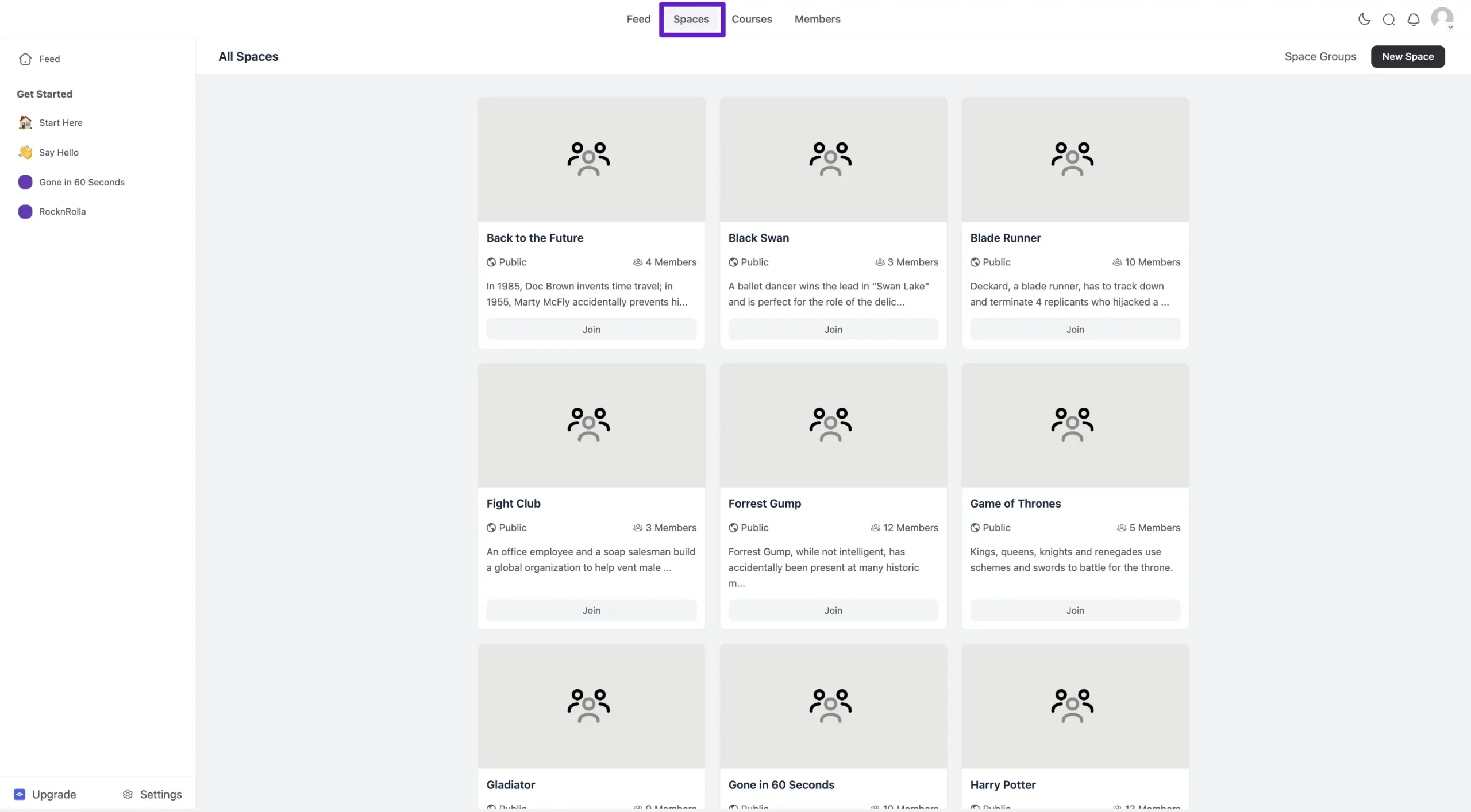Select the Spaces tab
Screen dimensions: 1471x812
[691, 19]
